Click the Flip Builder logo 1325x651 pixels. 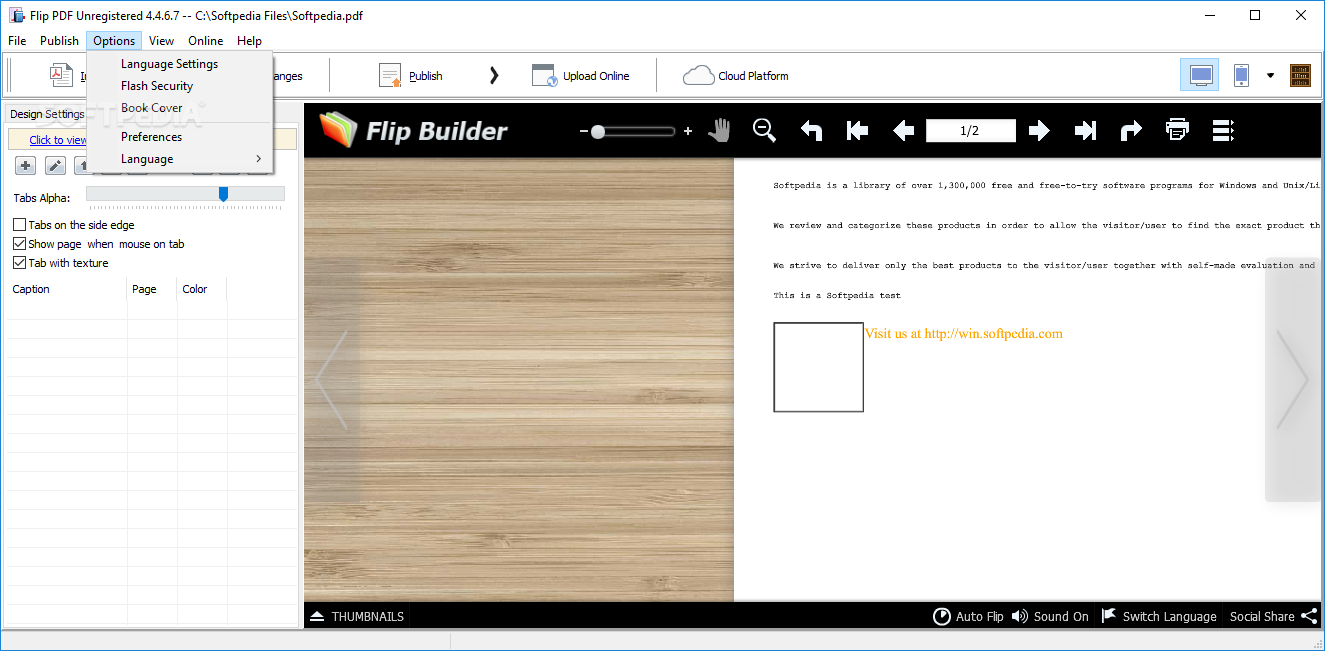click(413, 130)
